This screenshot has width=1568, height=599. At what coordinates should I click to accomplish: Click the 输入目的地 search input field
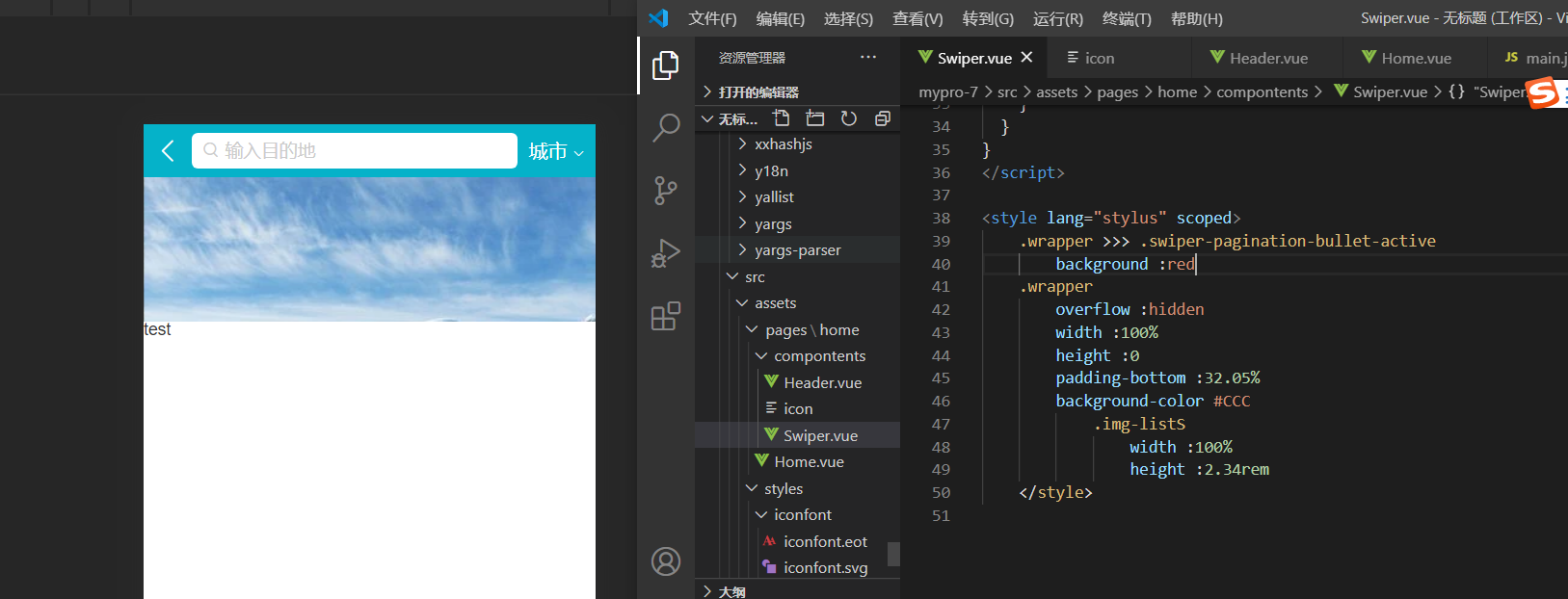click(355, 151)
